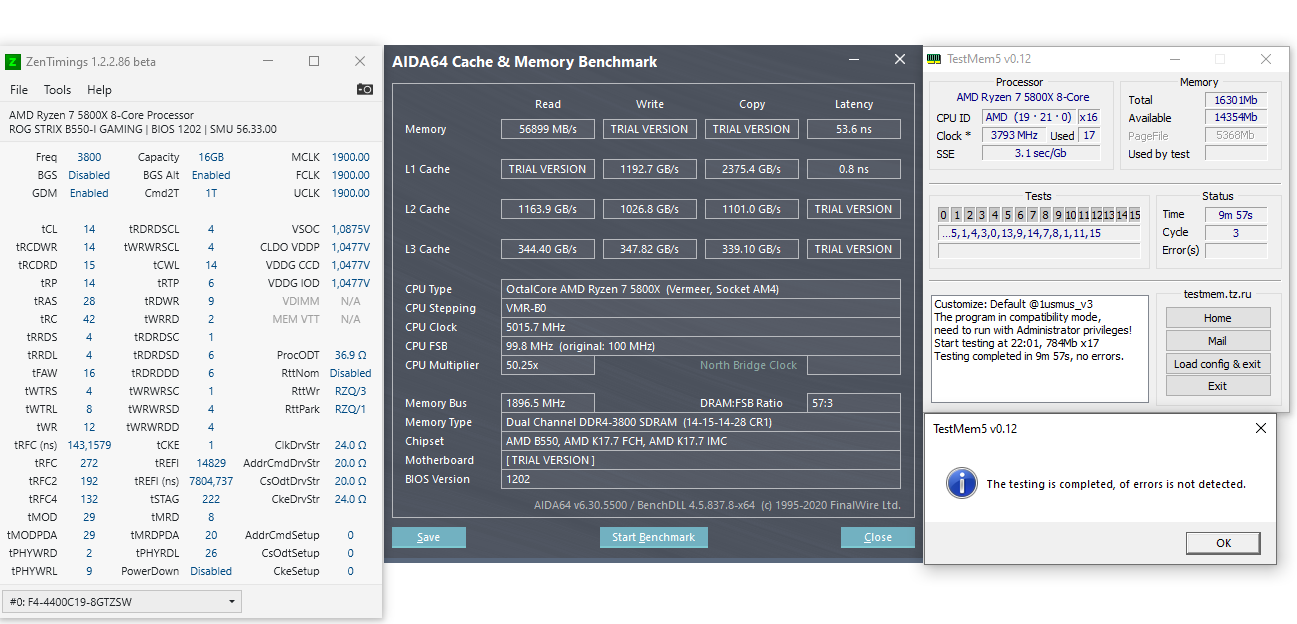Click the SSE 3.1 sec/Gb field
Viewport: 1297px width, 624px height.
[x=1041, y=153]
